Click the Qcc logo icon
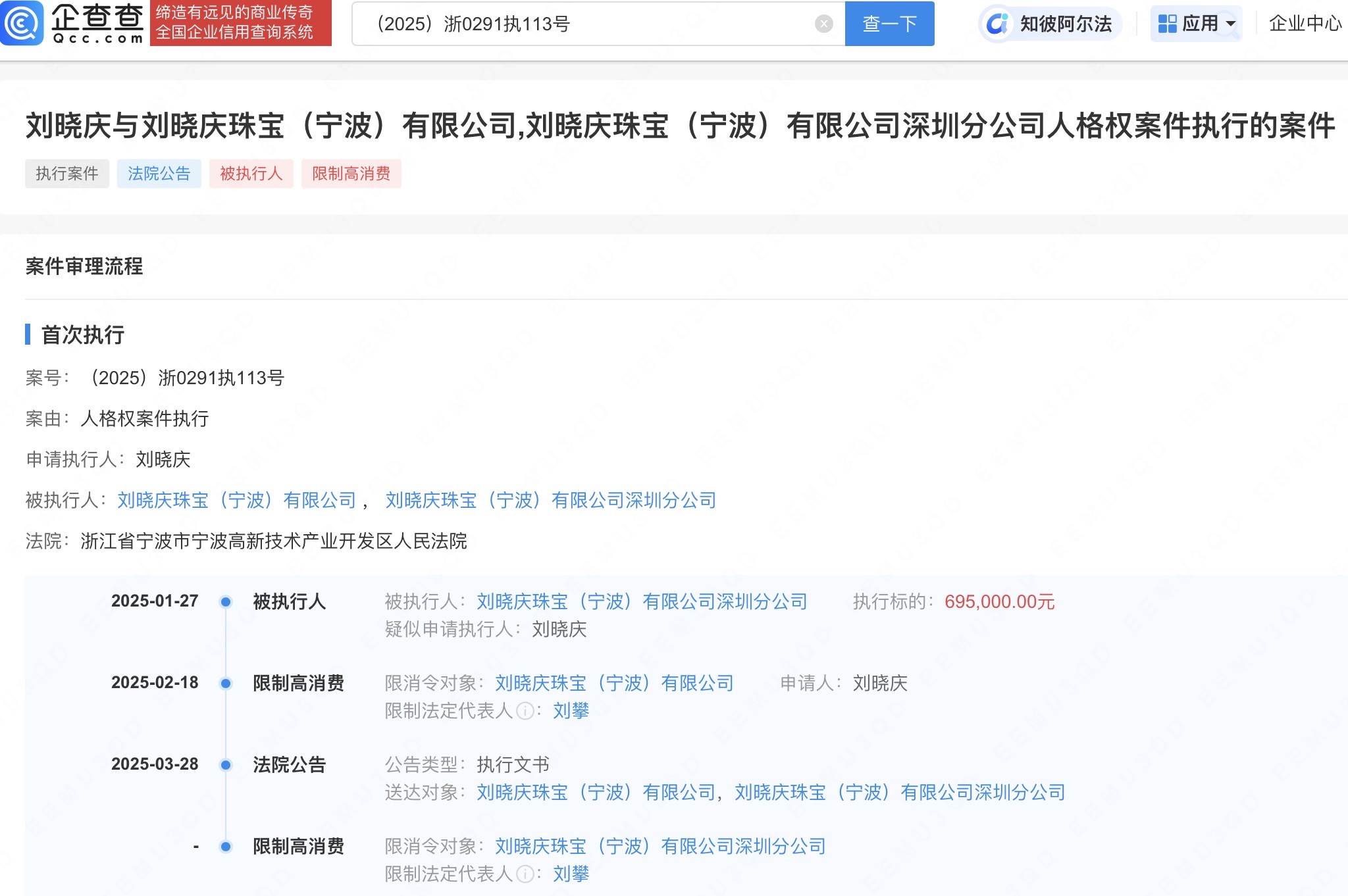 (x=22, y=23)
